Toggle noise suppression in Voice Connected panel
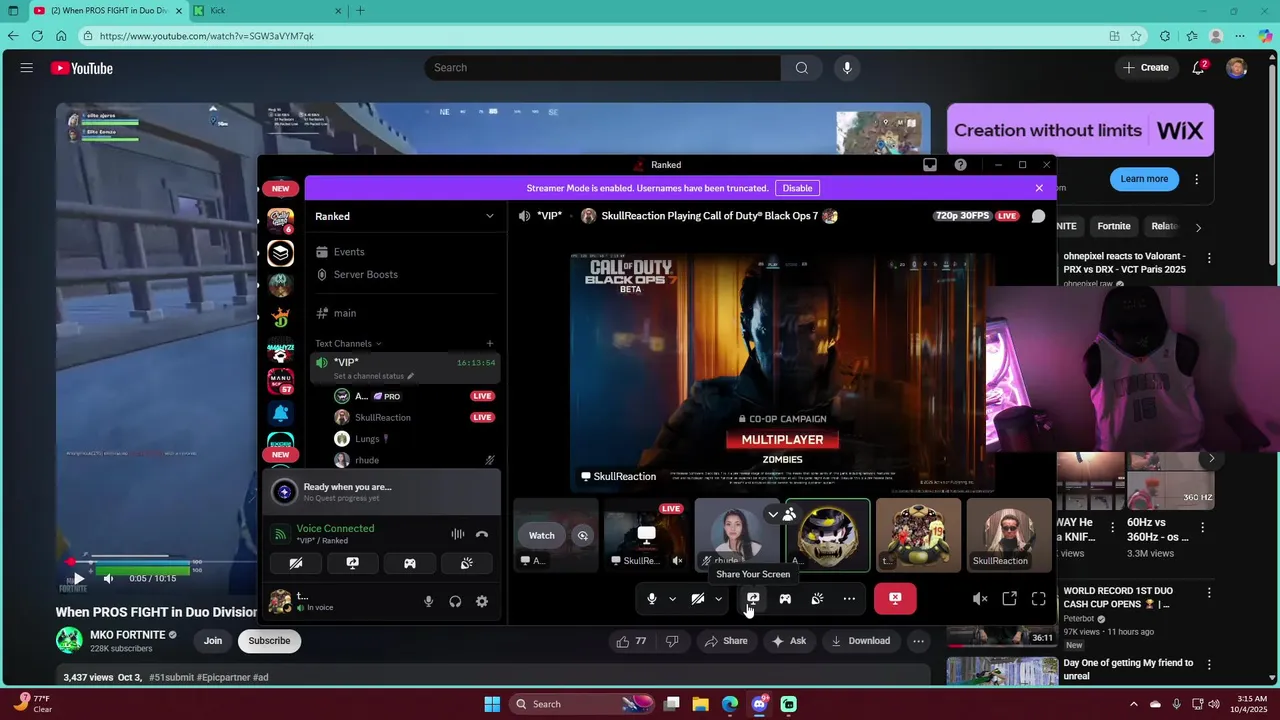The height and width of the screenshot is (720, 1280). point(458,534)
